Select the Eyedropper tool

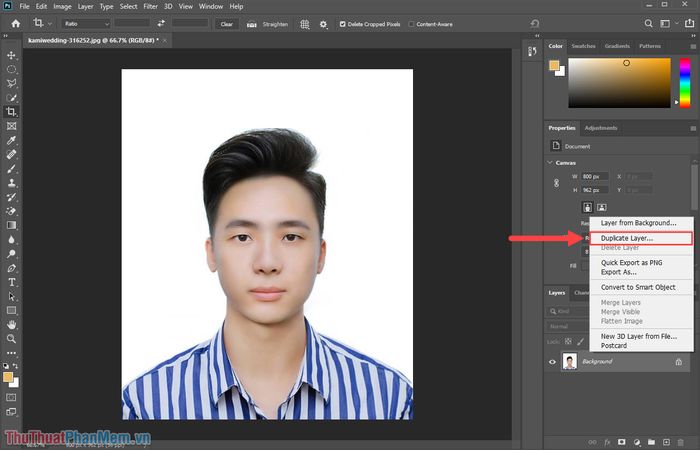coord(12,140)
